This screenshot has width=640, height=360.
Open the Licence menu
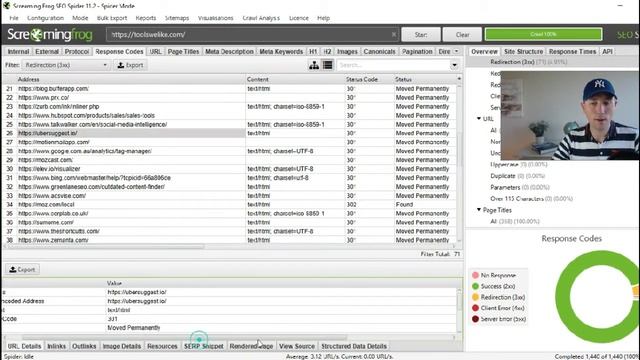click(299, 18)
